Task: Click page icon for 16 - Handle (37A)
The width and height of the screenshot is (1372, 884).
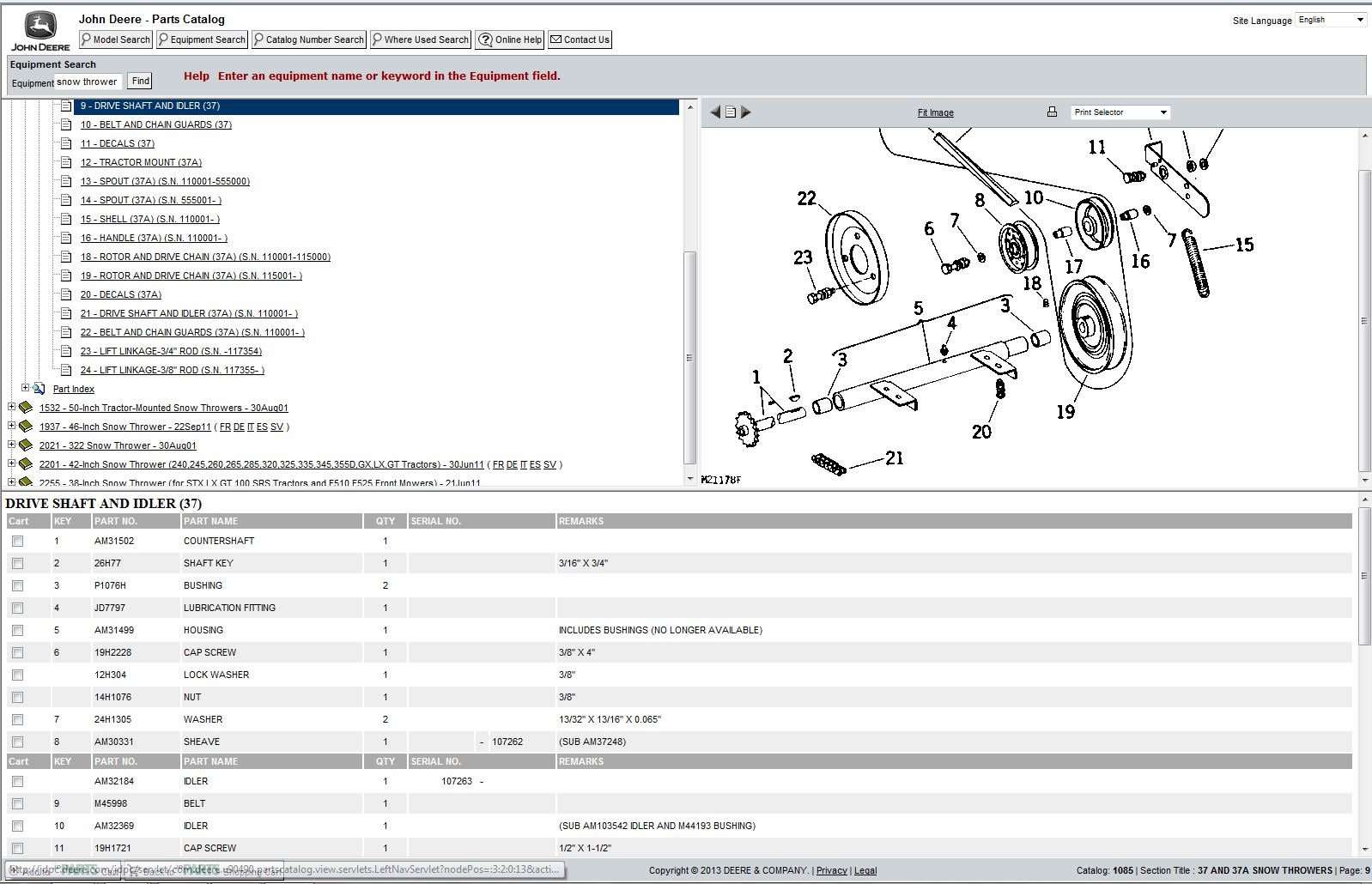Action: (x=66, y=238)
